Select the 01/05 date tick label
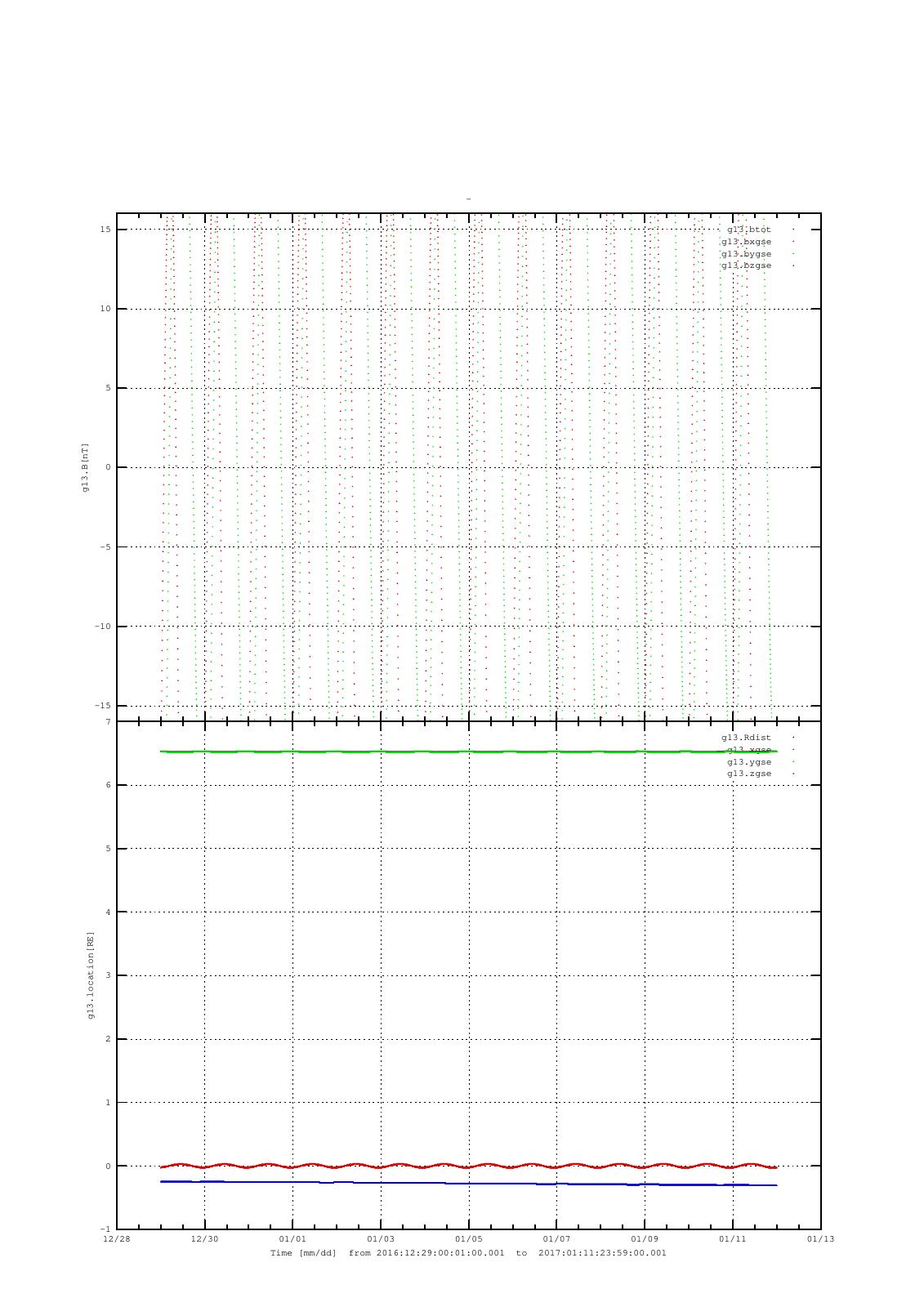Viewport: 924px width, 1307px height. pyautogui.click(x=468, y=1239)
